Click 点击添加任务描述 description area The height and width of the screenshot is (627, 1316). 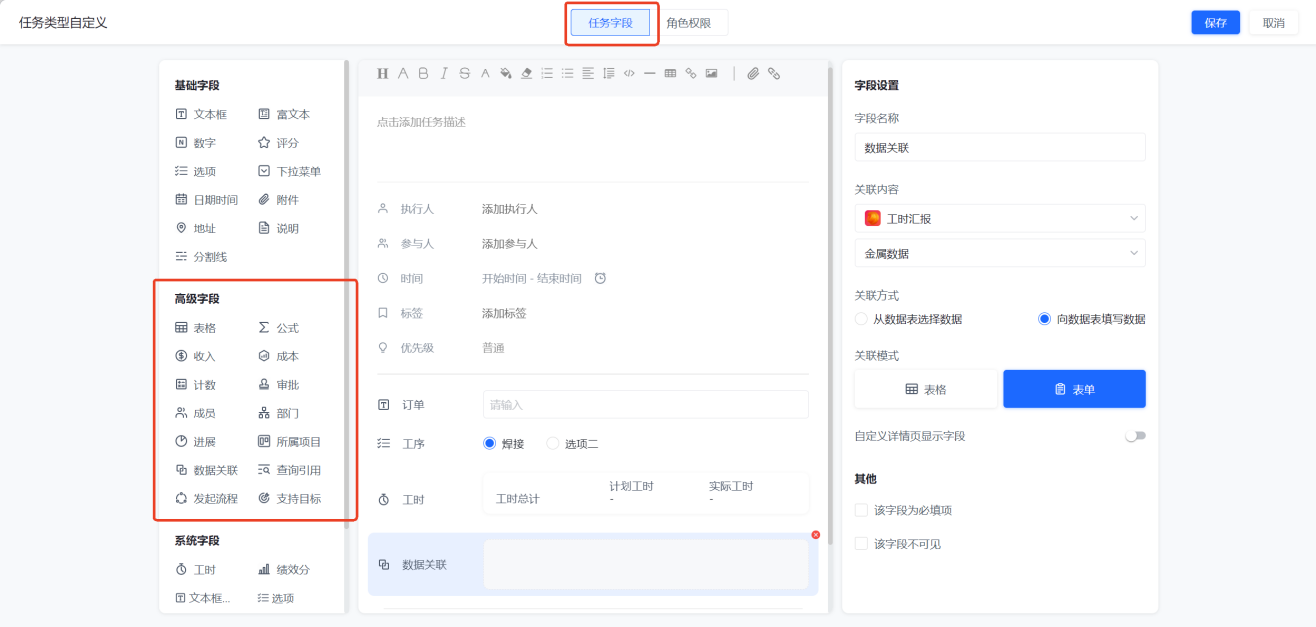click(421, 122)
